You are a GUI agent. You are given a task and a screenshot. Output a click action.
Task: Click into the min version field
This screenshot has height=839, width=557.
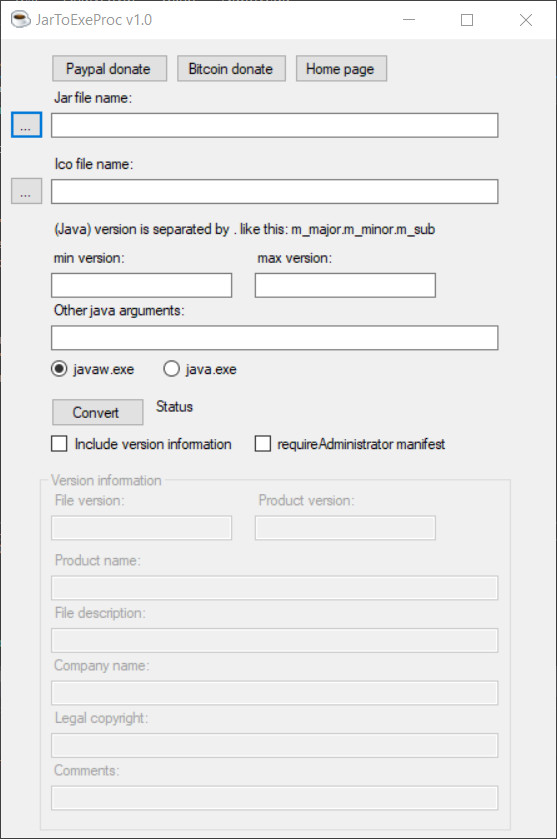pyautogui.click(x=141, y=285)
